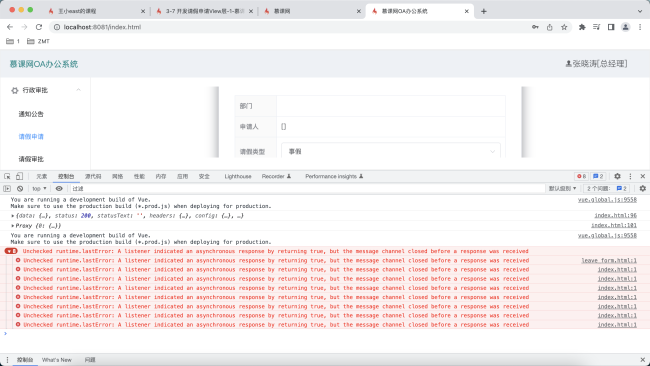Select the 控制台 DevTools panel tab
The height and width of the screenshot is (366, 650).
[66, 176]
